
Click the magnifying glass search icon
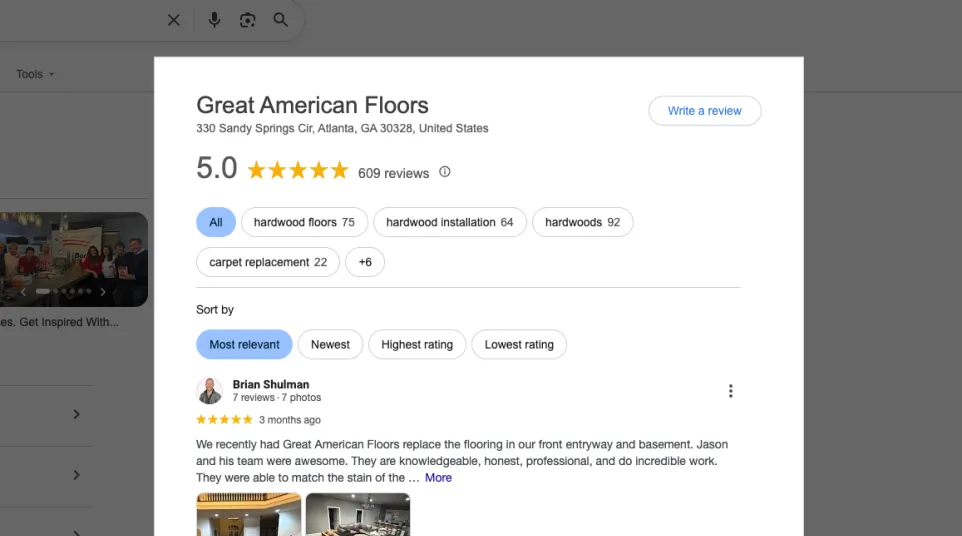pyautogui.click(x=280, y=20)
